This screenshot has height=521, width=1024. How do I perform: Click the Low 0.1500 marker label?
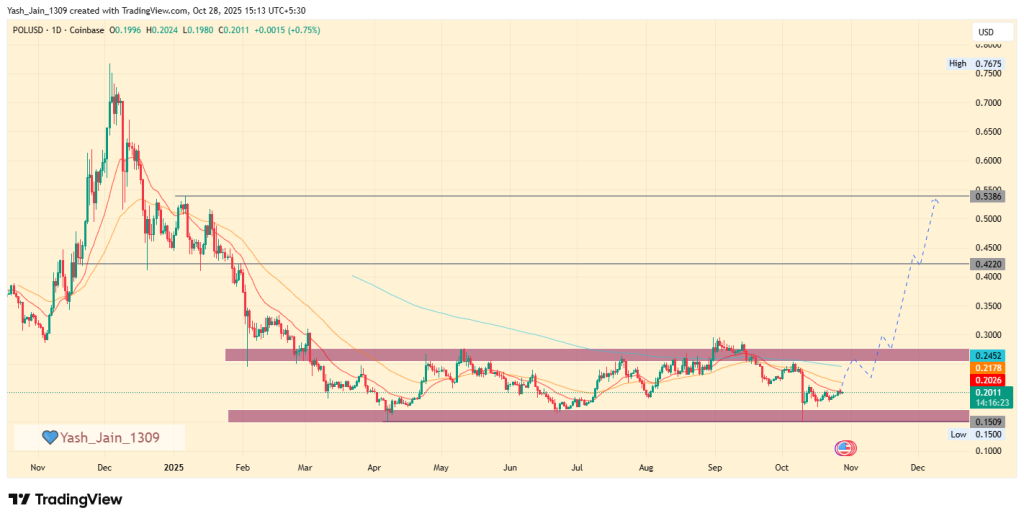click(972, 435)
